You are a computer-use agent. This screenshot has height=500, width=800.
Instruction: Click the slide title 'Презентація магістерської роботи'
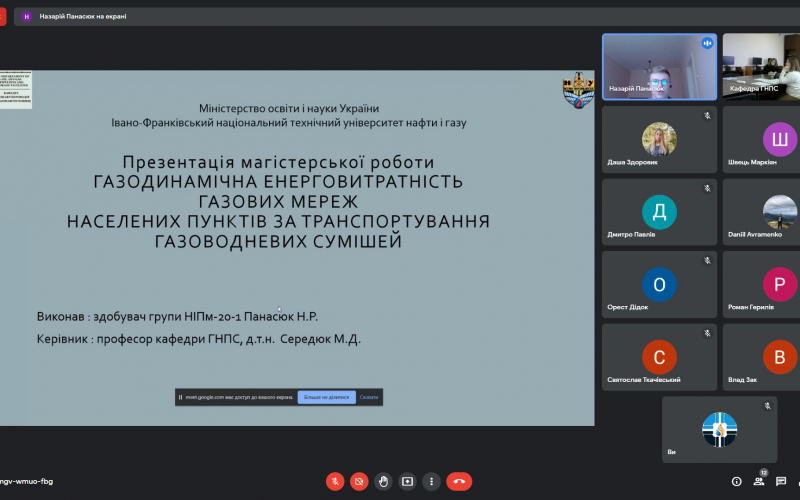pos(279,162)
